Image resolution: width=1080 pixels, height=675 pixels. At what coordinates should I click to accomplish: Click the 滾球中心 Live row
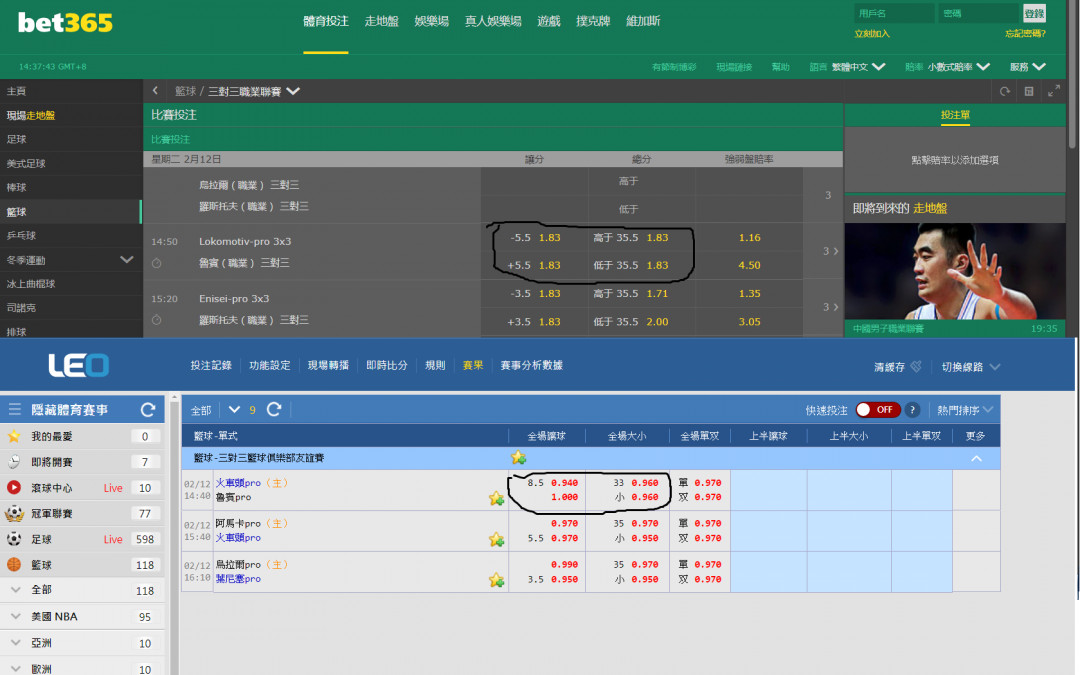coord(82,488)
